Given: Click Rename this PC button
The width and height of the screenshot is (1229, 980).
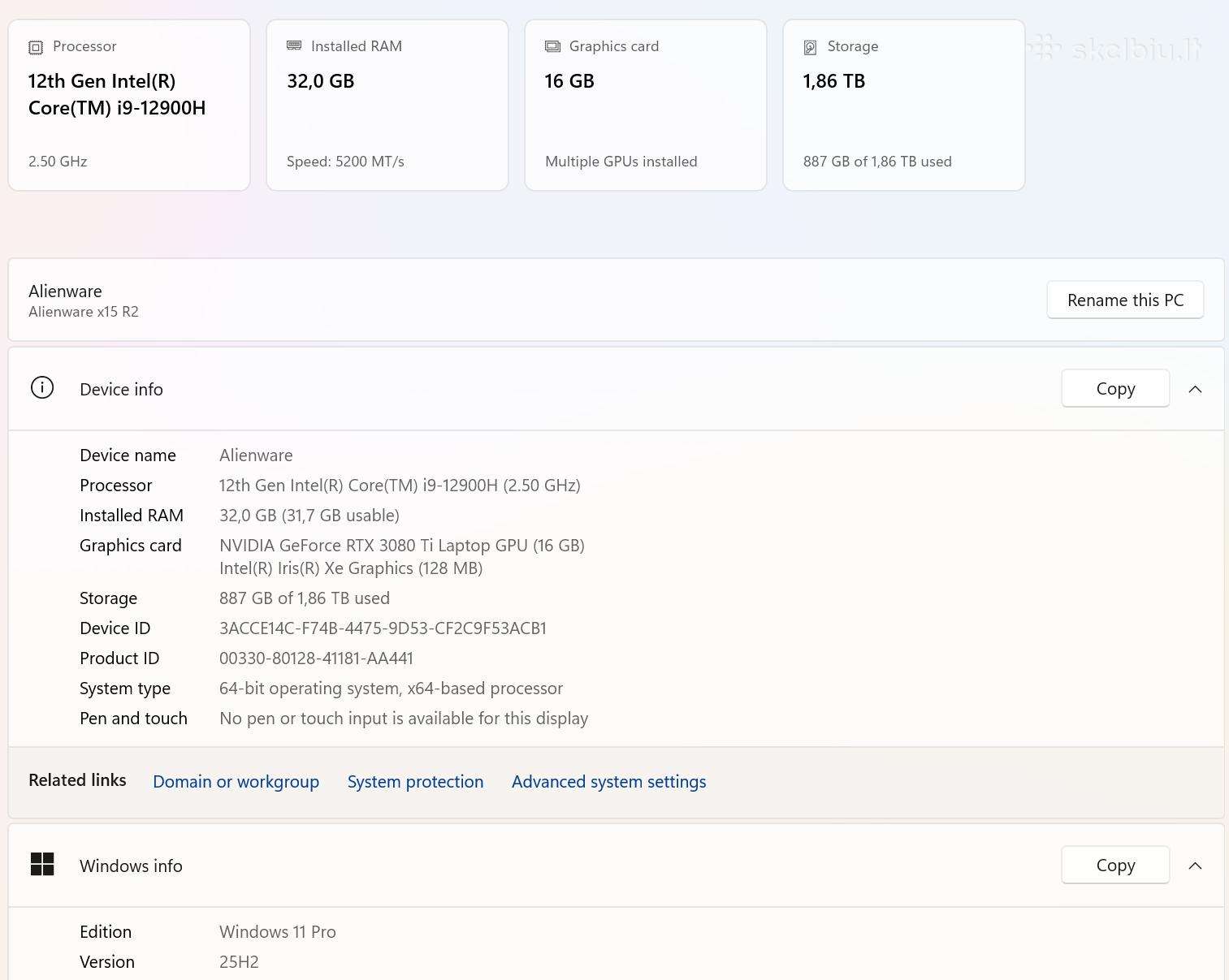Looking at the screenshot, I should [1125, 300].
